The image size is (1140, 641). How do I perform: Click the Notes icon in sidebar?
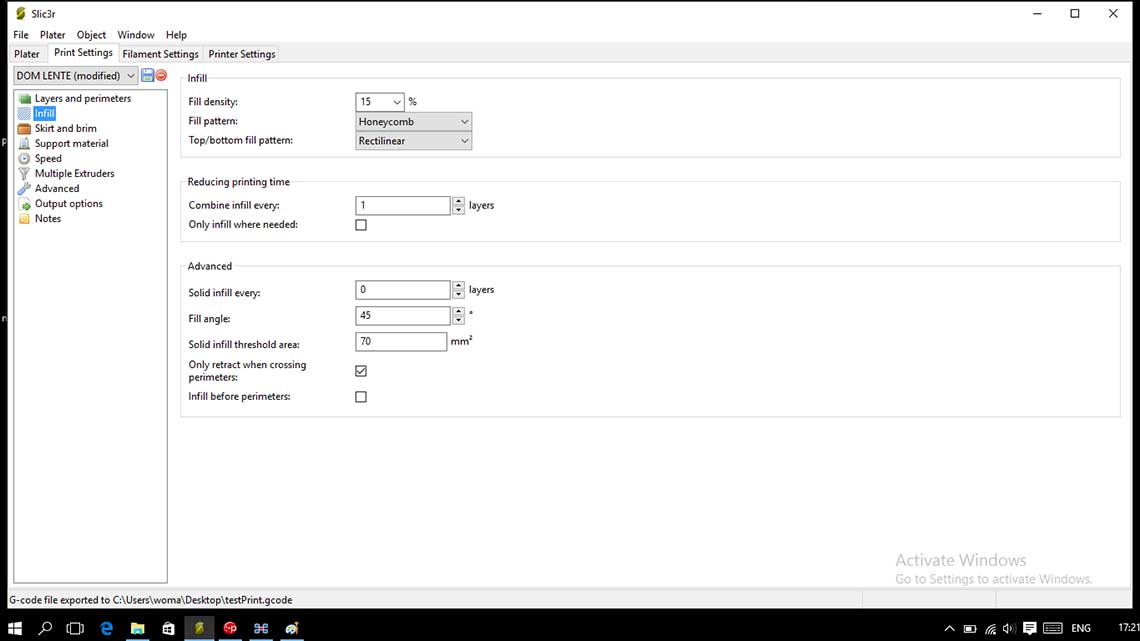pos(25,219)
